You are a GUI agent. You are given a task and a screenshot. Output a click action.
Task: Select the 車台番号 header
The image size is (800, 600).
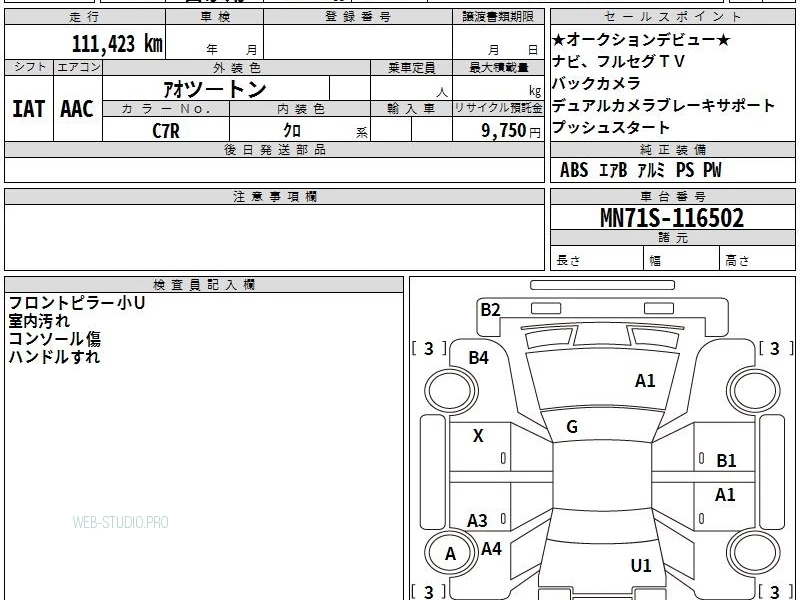pyautogui.click(x=672, y=196)
